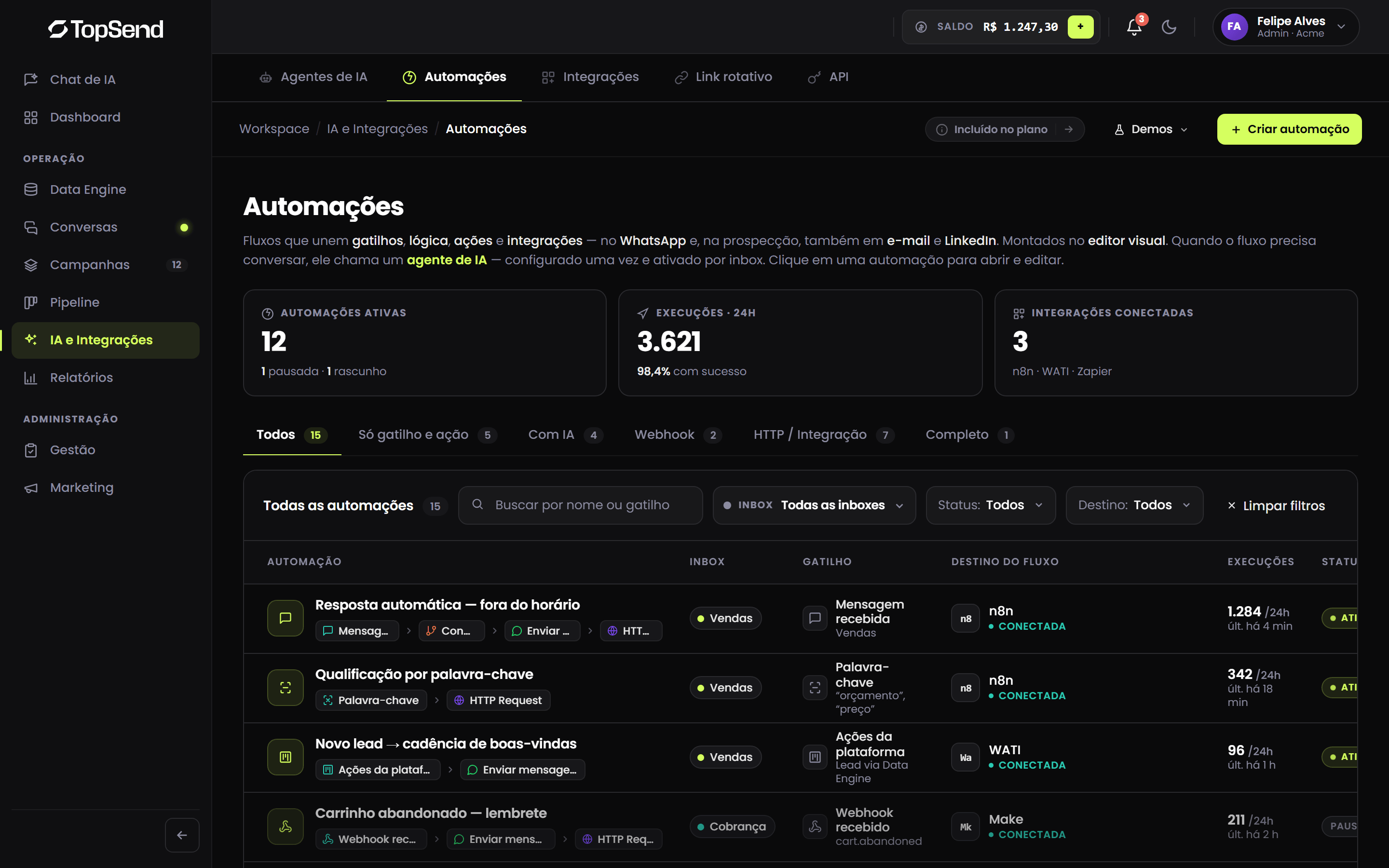1389x868 pixels.
Task: Add balance with the plus button
Action: pos(1080,27)
